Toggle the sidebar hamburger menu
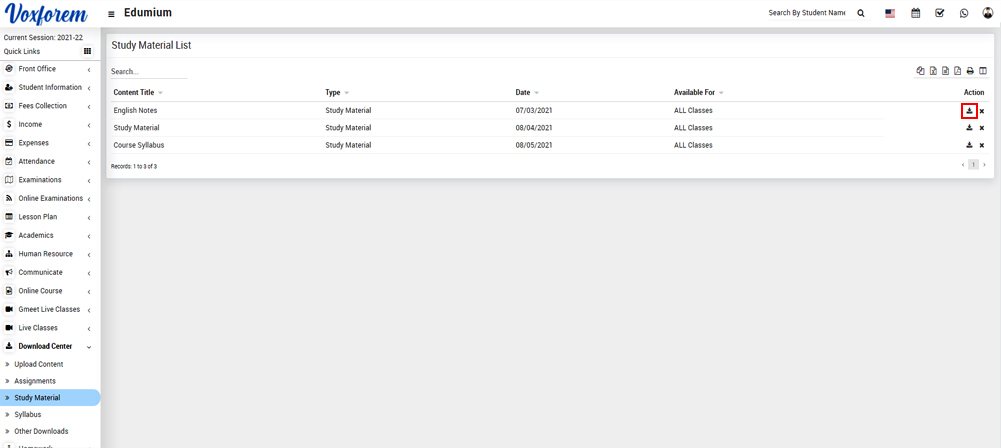The image size is (1001, 448). [x=111, y=14]
